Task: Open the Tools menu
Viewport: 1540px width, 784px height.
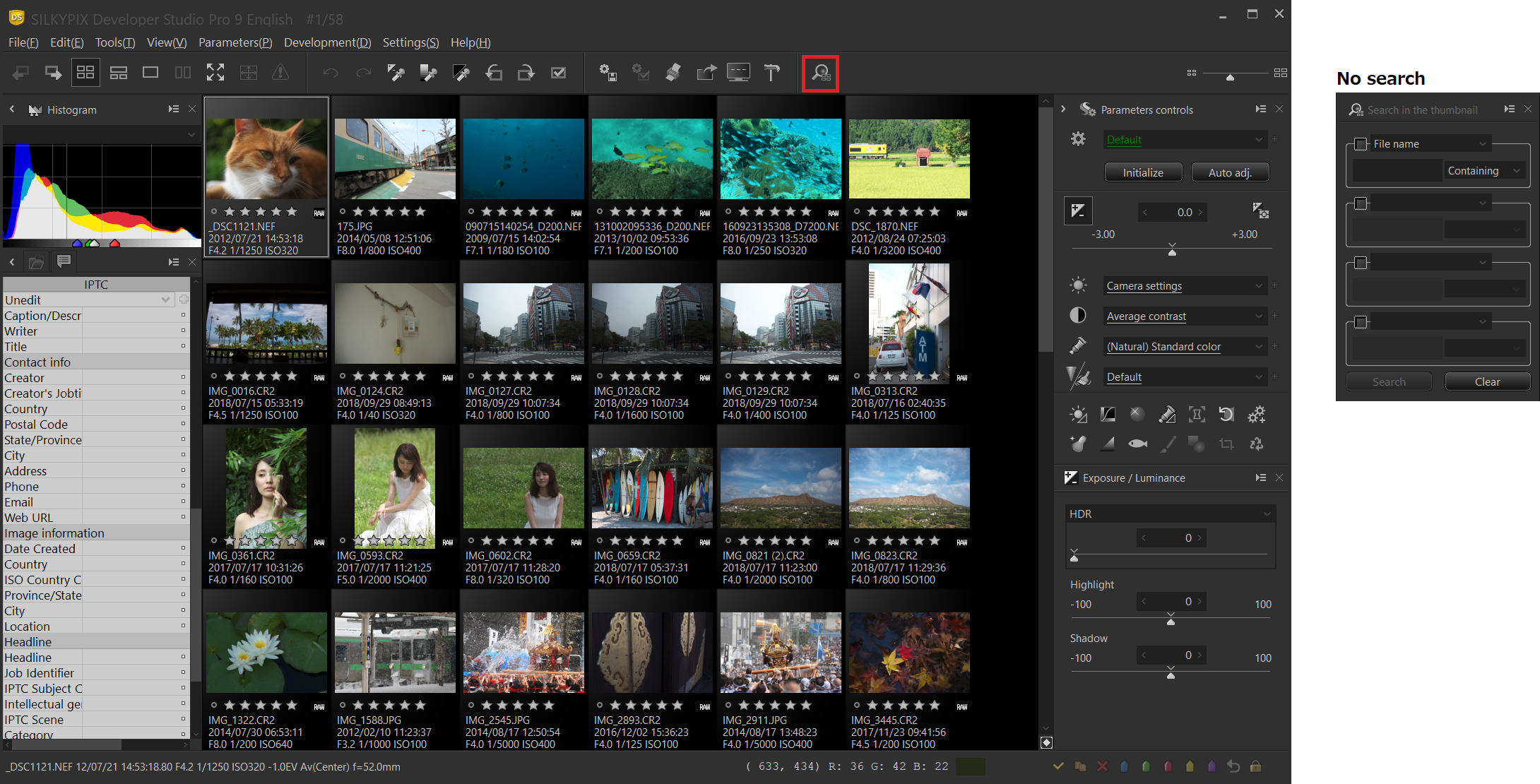Action: click(115, 42)
